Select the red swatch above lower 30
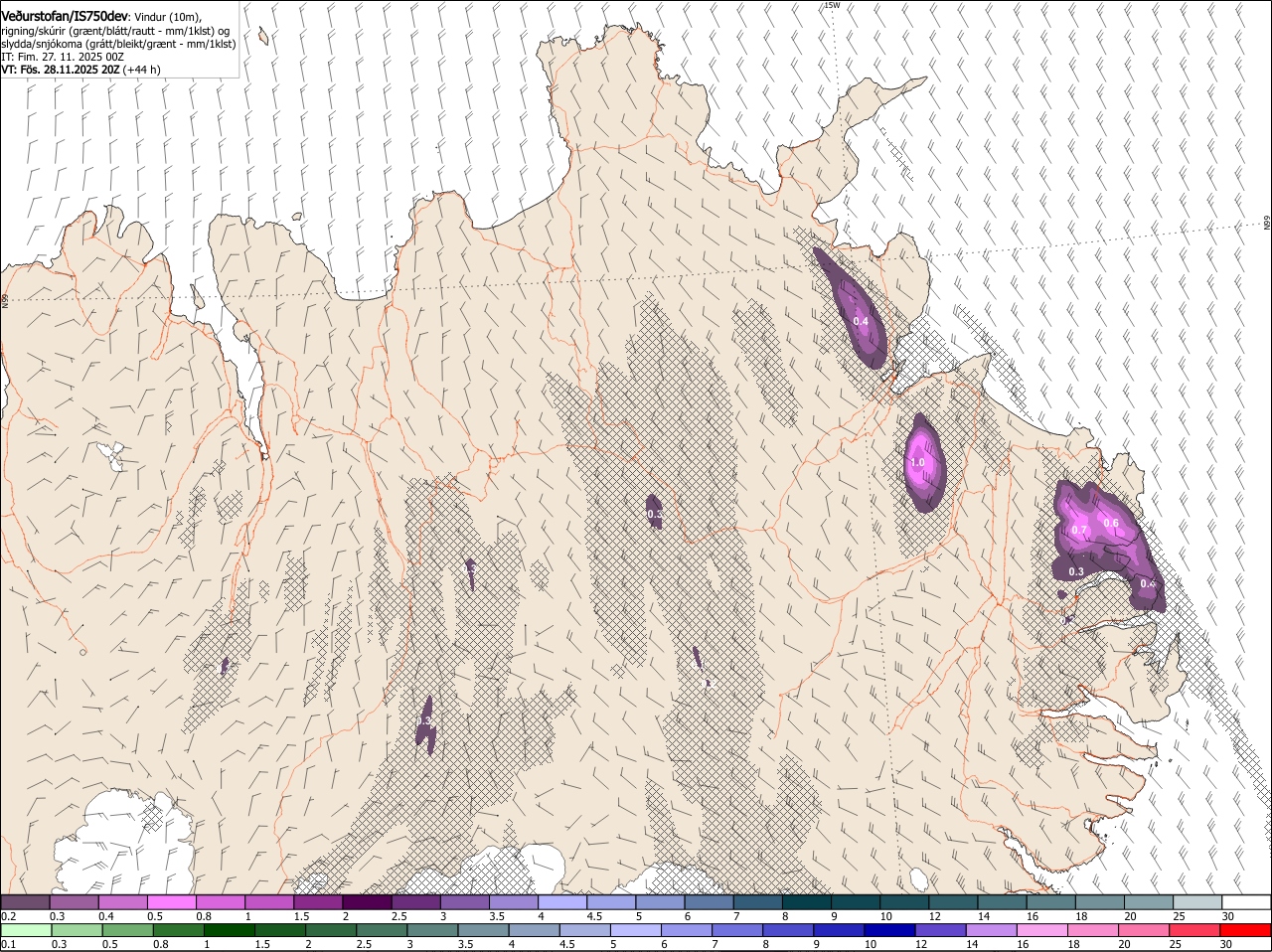Screen dimensions: 1272x952 point(1246,930)
